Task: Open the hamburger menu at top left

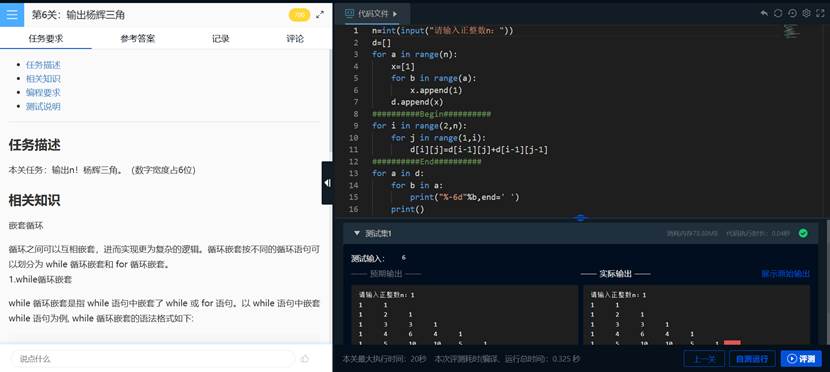Action: (x=12, y=14)
